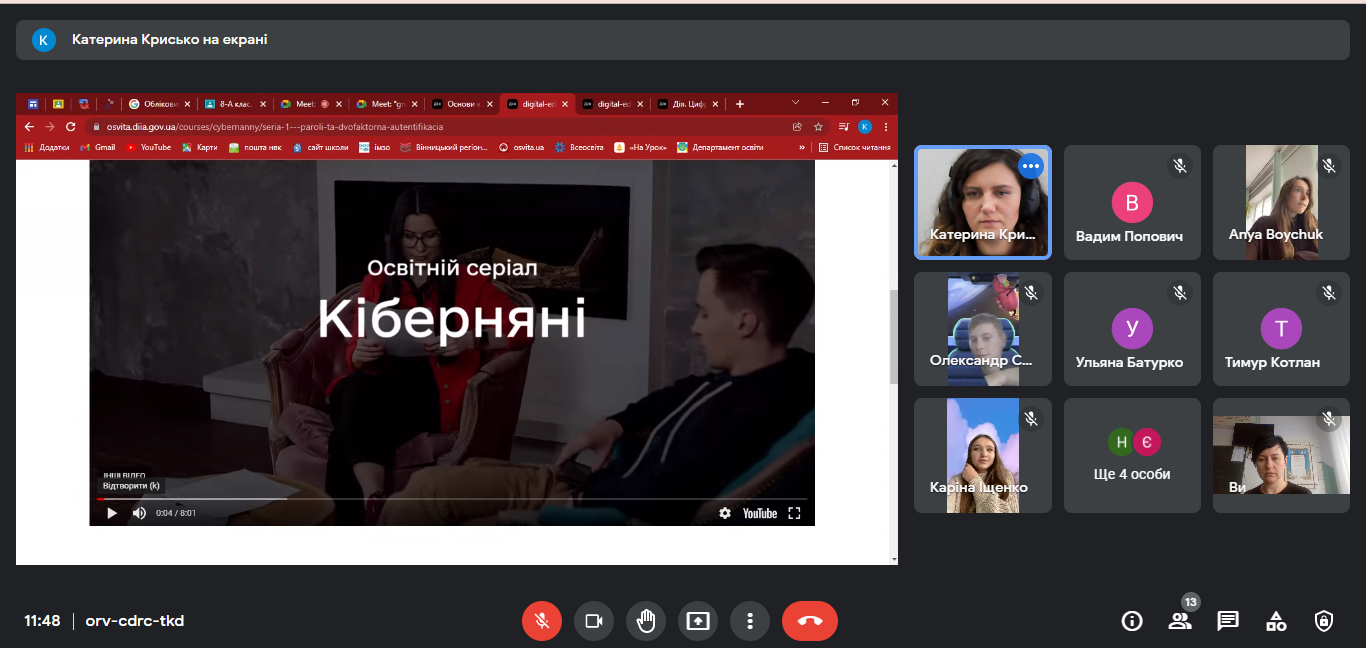
Task: Click the page scrollbar in shared browser
Action: pyautogui.click(x=893, y=336)
